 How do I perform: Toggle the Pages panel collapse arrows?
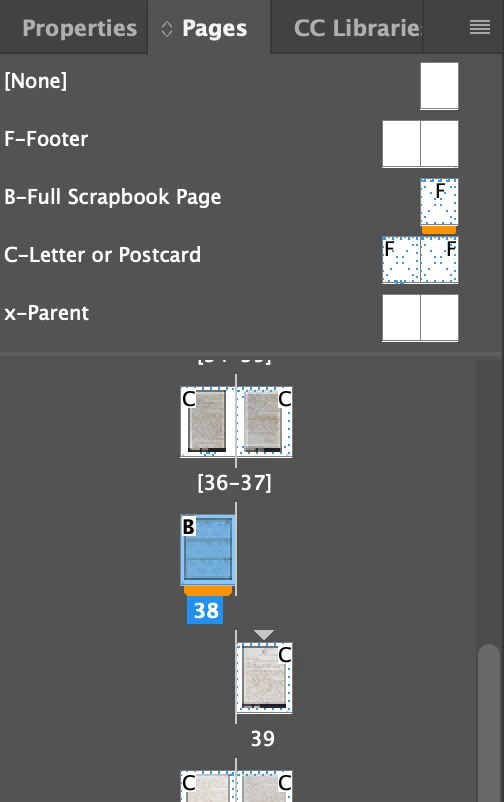point(167,29)
